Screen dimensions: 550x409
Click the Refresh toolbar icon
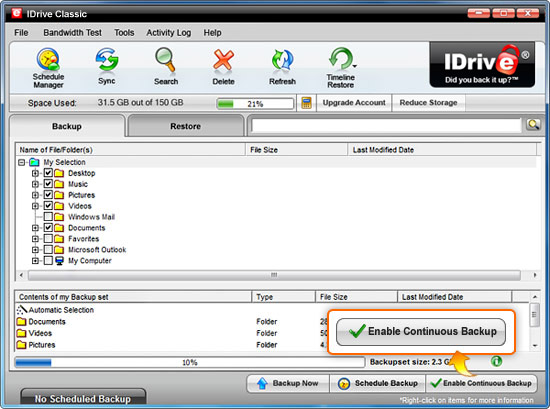[282, 67]
